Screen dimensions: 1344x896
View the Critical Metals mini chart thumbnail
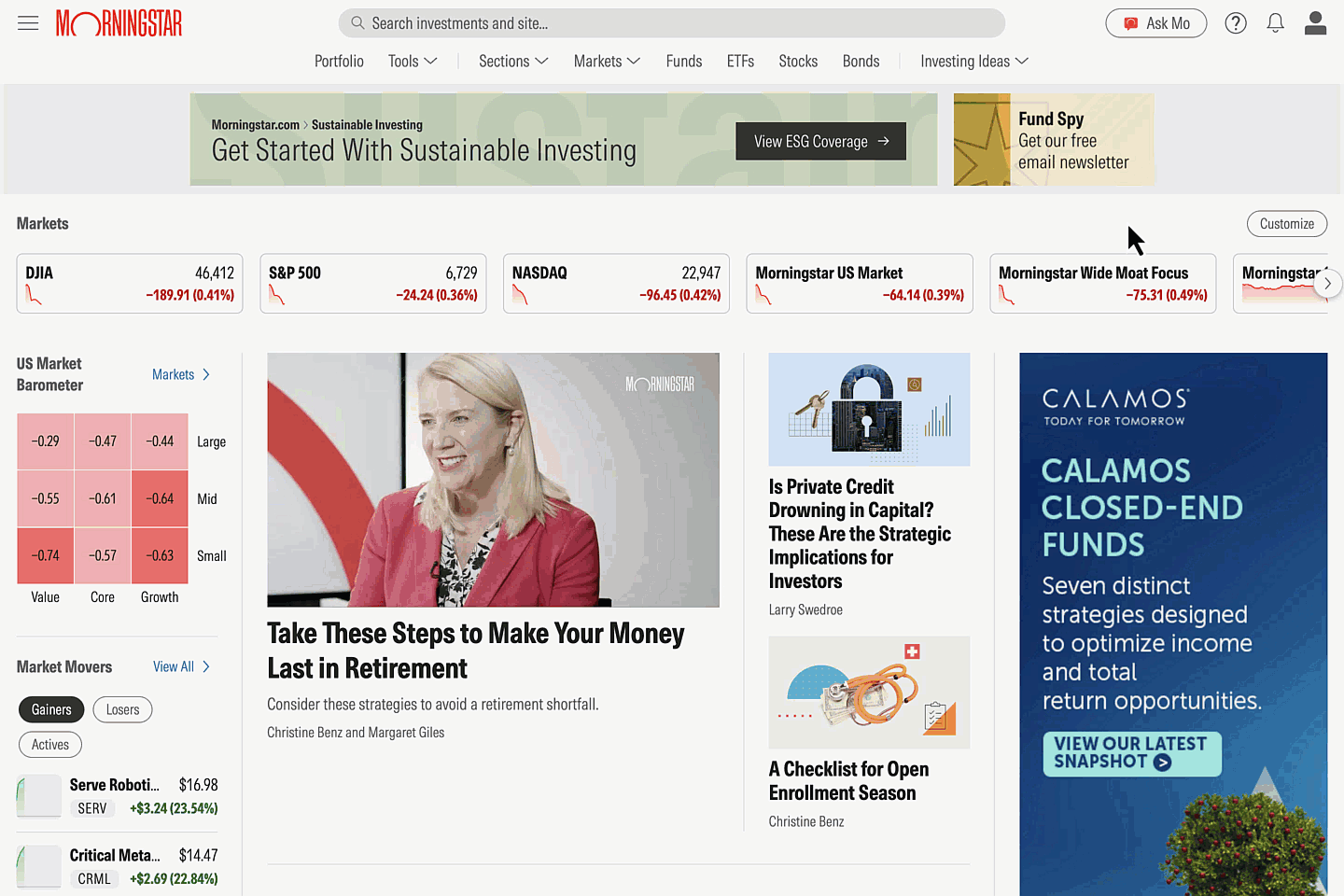[x=39, y=866]
